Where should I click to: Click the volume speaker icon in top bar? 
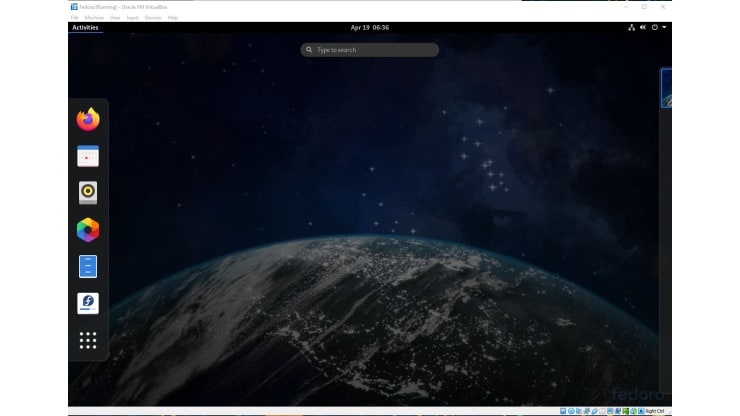coord(643,27)
